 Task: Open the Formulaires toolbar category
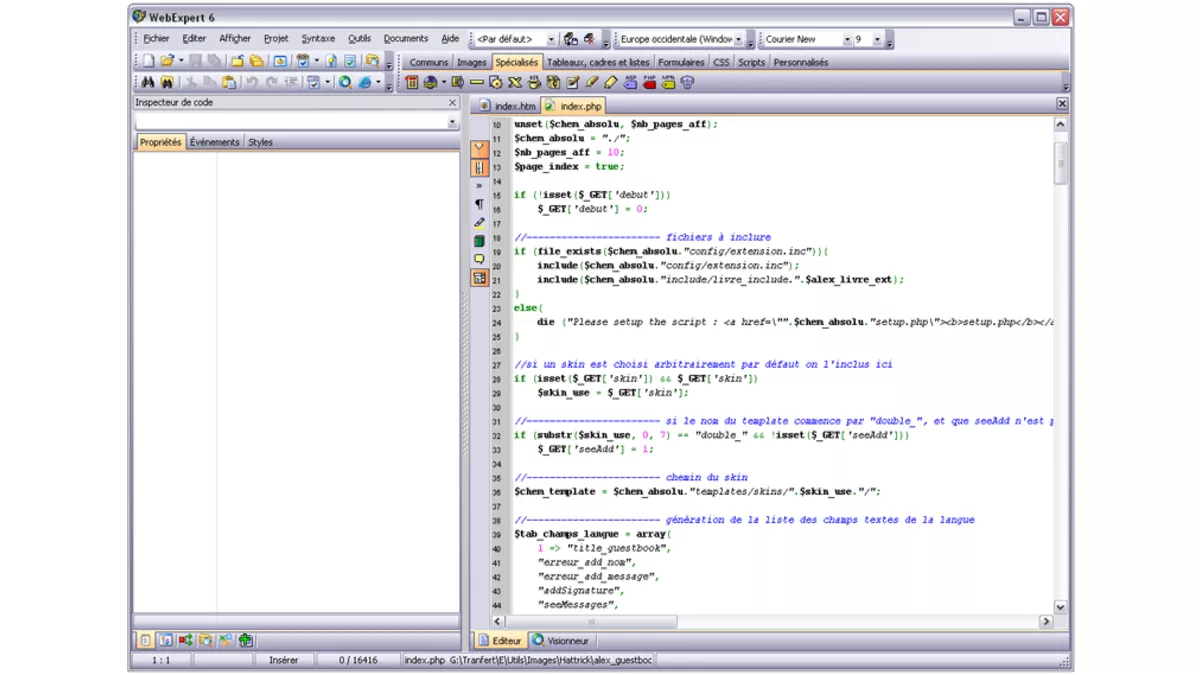pyautogui.click(x=680, y=61)
